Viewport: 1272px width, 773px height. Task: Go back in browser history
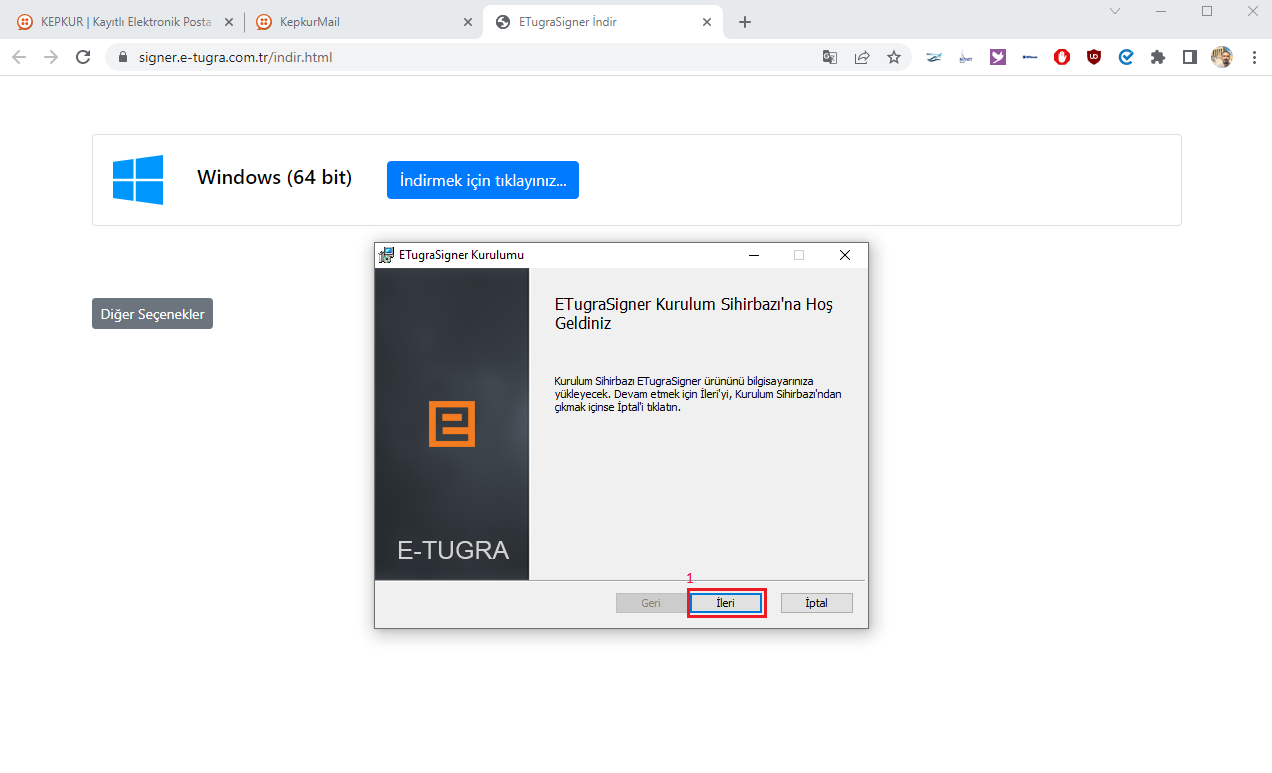click(19, 57)
